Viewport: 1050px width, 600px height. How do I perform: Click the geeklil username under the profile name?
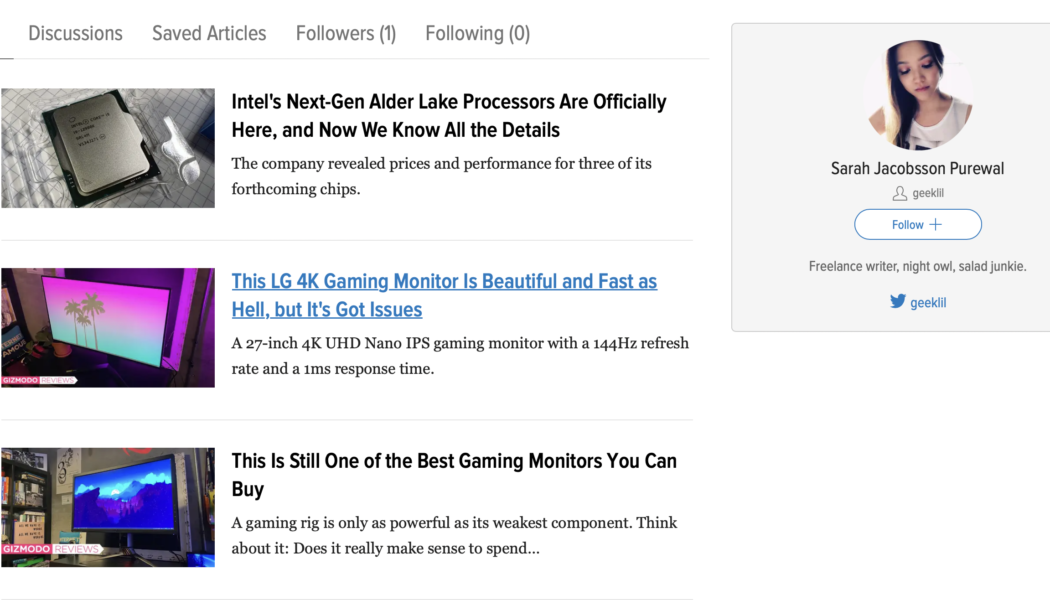(x=928, y=193)
